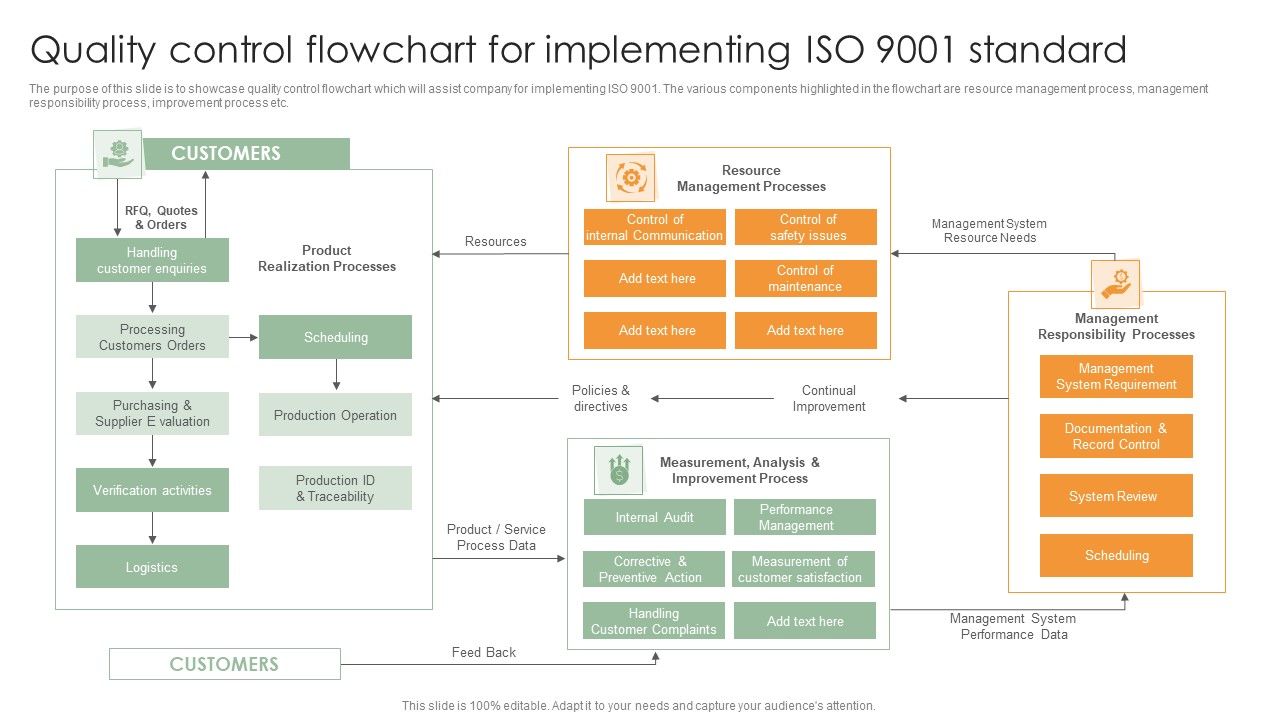Image resolution: width=1280 pixels, height=720 pixels.
Task: Click the Control of maintenance box
Action: point(806,278)
